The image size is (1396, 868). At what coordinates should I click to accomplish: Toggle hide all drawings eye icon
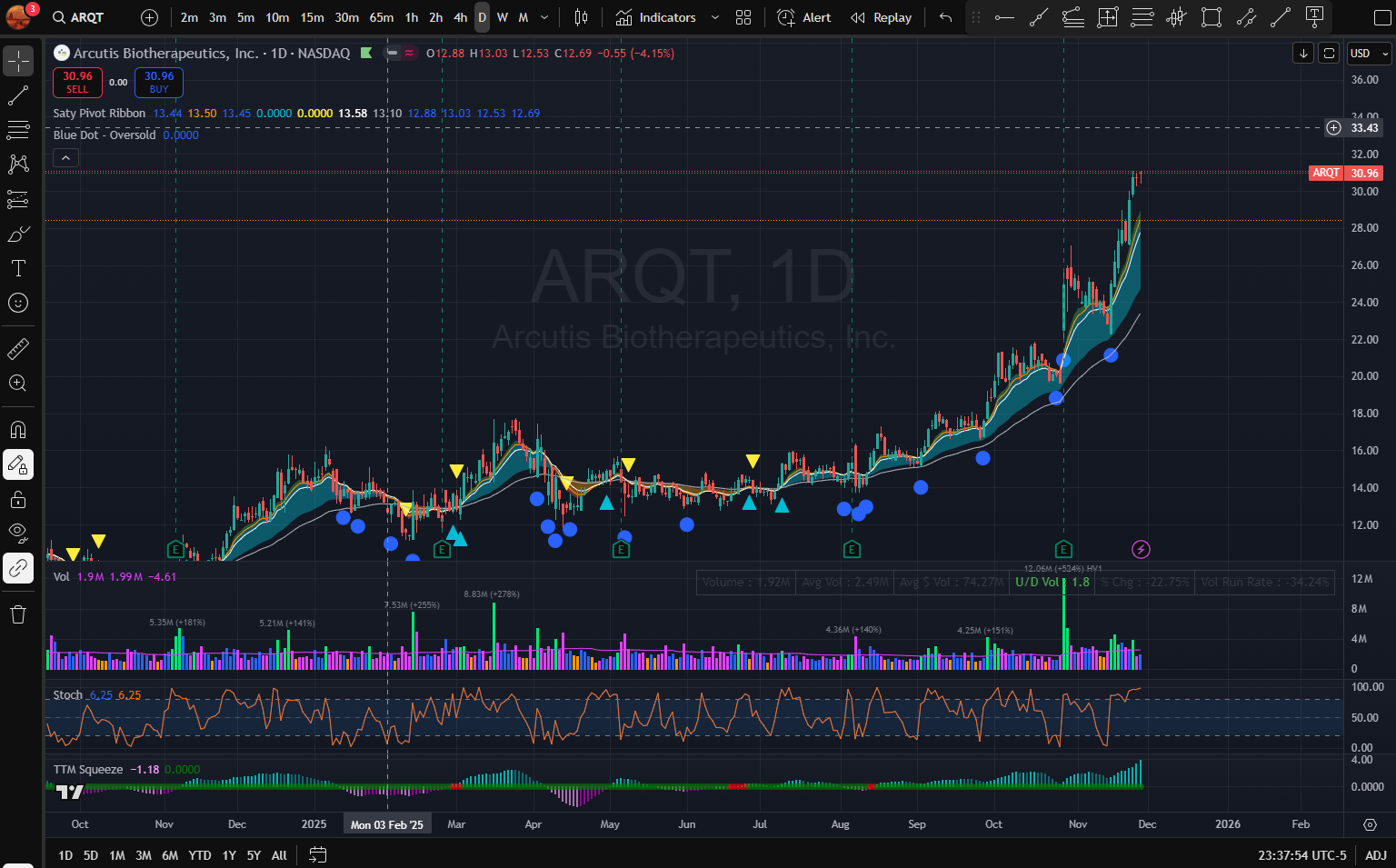click(x=18, y=534)
